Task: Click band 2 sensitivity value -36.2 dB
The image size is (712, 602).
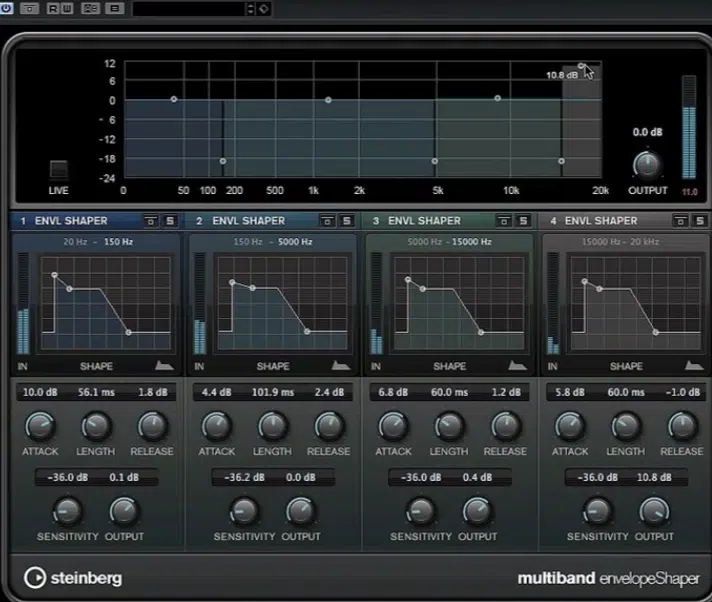Action: (244, 478)
